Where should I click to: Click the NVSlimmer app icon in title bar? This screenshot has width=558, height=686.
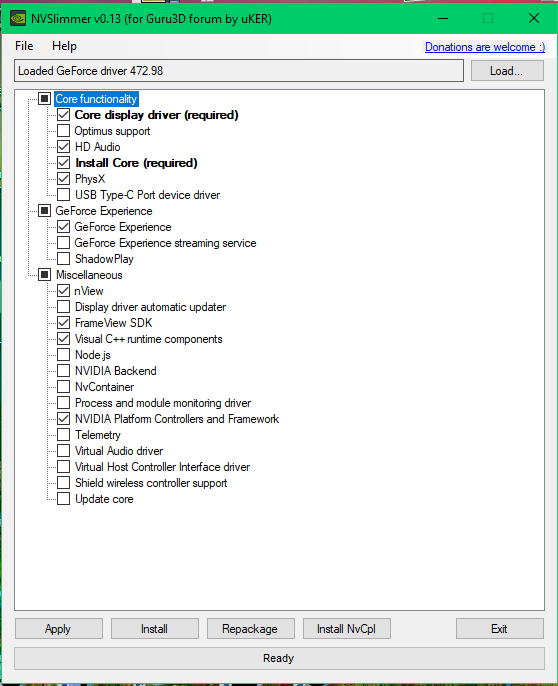click(18, 18)
